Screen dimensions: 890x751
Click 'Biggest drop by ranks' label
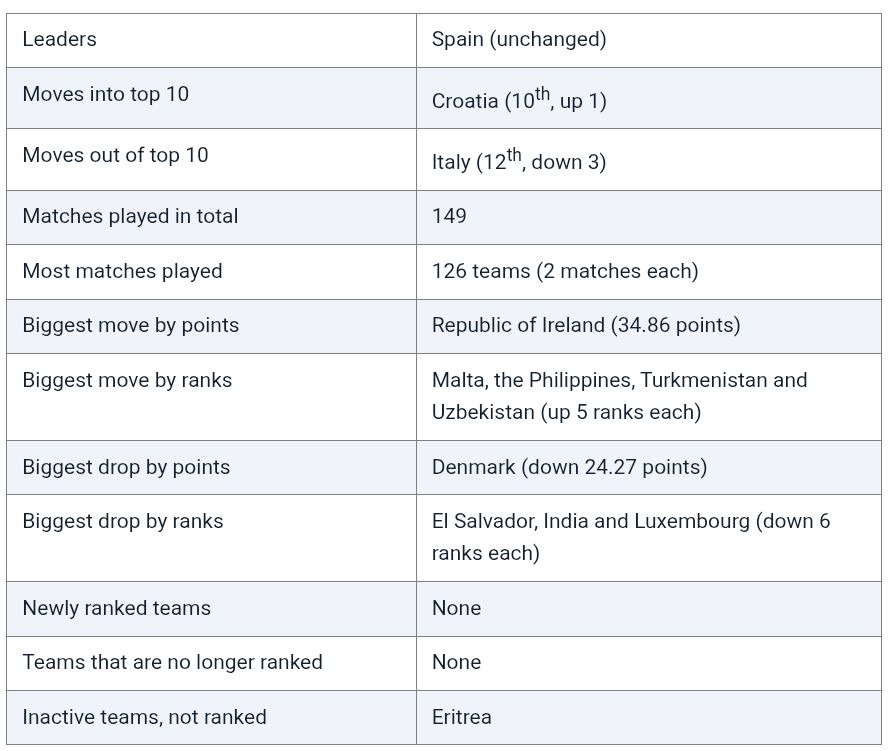click(x=123, y=521)
